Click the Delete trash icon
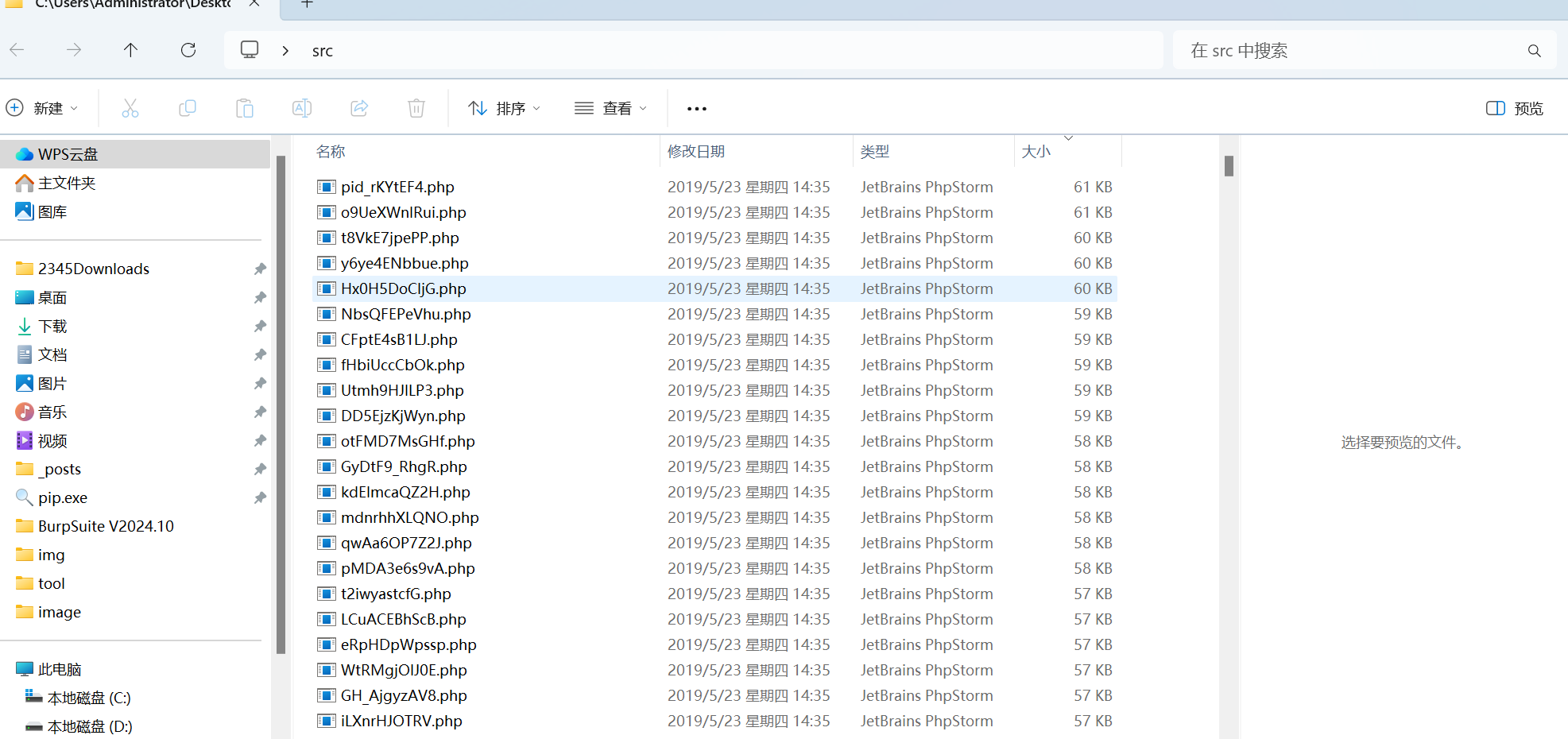 click(416, 108)
